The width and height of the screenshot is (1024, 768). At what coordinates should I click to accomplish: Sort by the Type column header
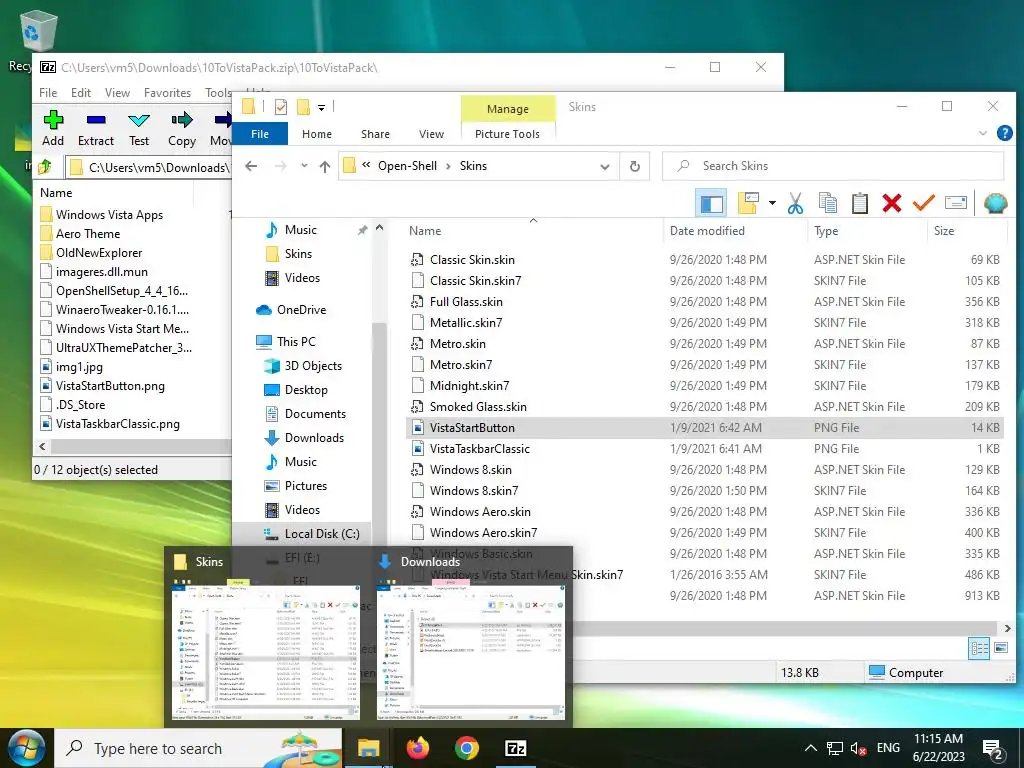[826, 231]
